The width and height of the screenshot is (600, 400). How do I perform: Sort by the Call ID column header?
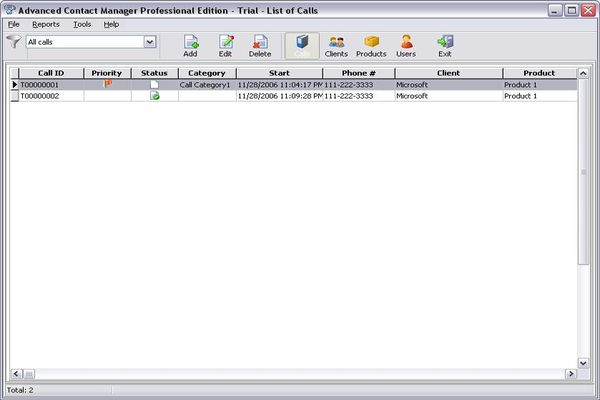coord(51,73)
